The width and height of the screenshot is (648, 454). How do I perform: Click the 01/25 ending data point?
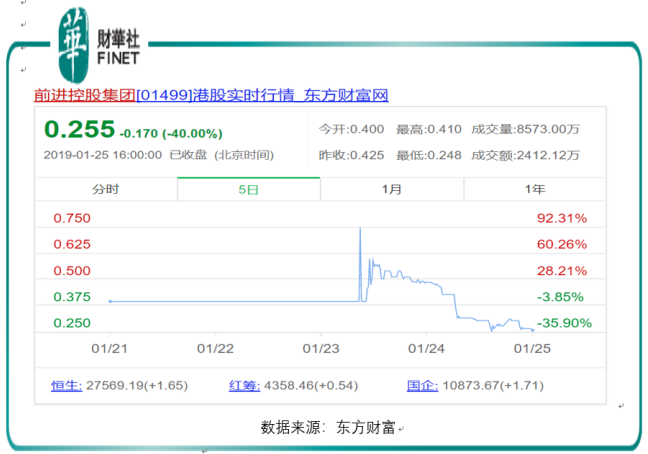tap(533, 330)
